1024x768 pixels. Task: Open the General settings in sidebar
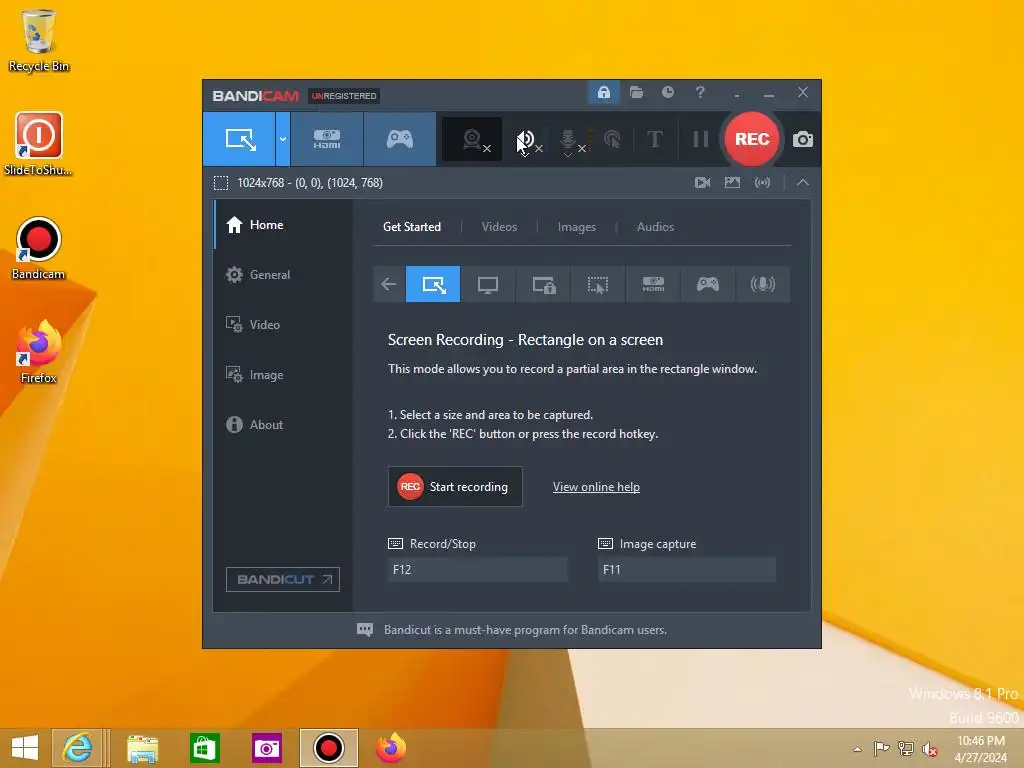click(x=283, y=275)
